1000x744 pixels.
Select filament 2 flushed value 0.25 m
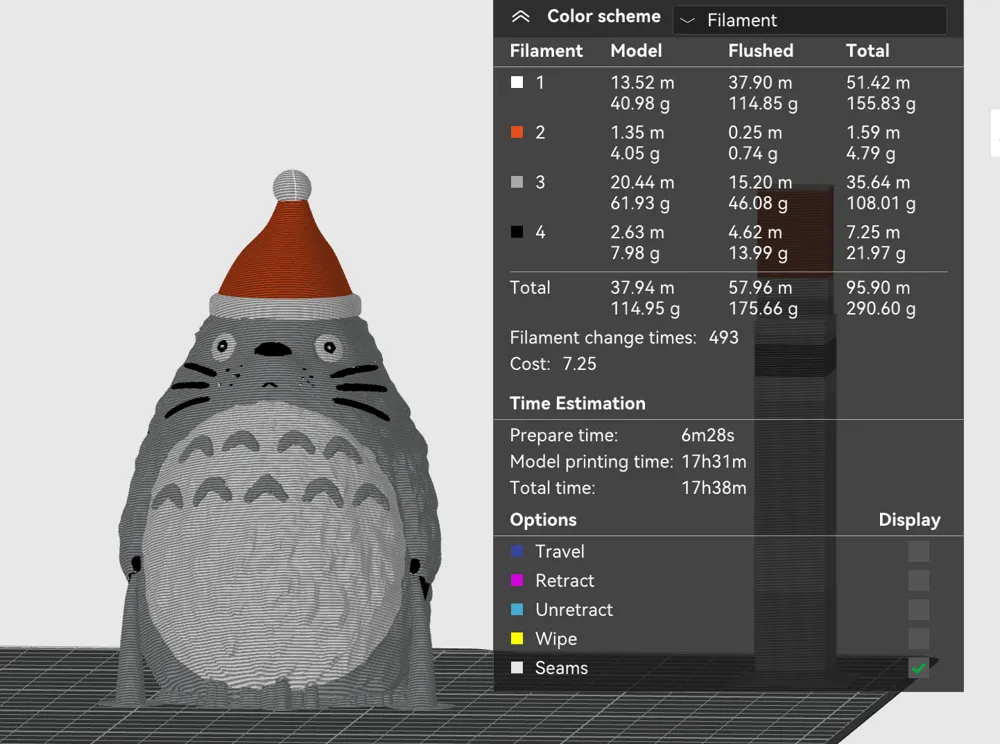[x=755, y=133]
